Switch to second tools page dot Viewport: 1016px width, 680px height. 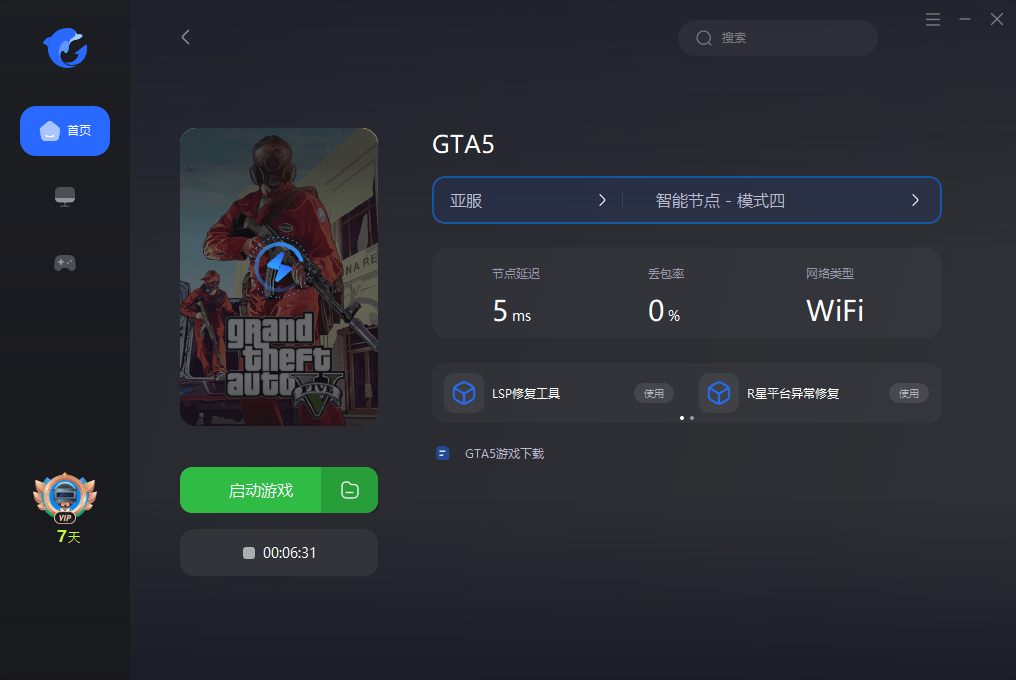tap(692, 418)
